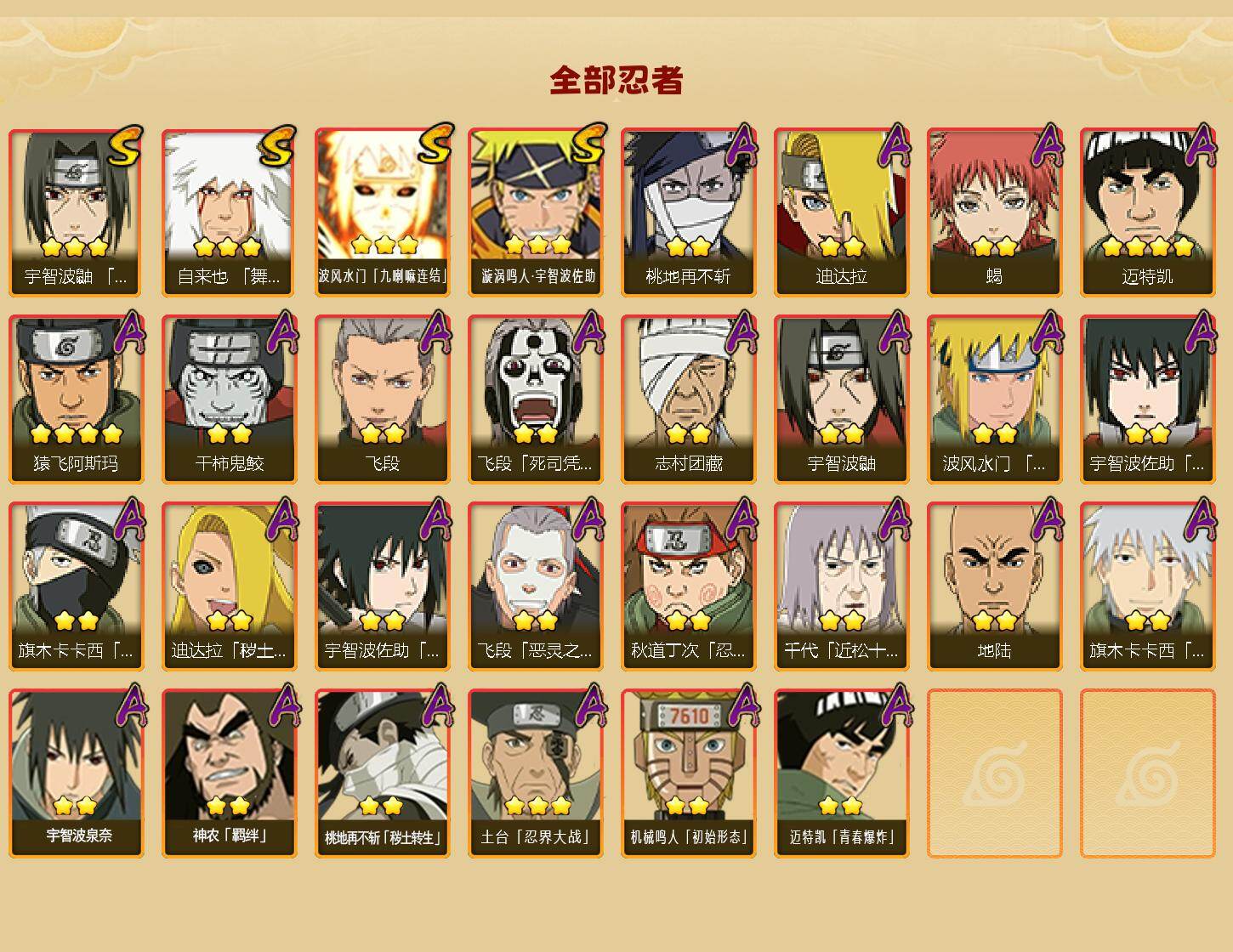Select the 地陆 bald monk card
The image size is (1233, 952).
click(994, 586)
